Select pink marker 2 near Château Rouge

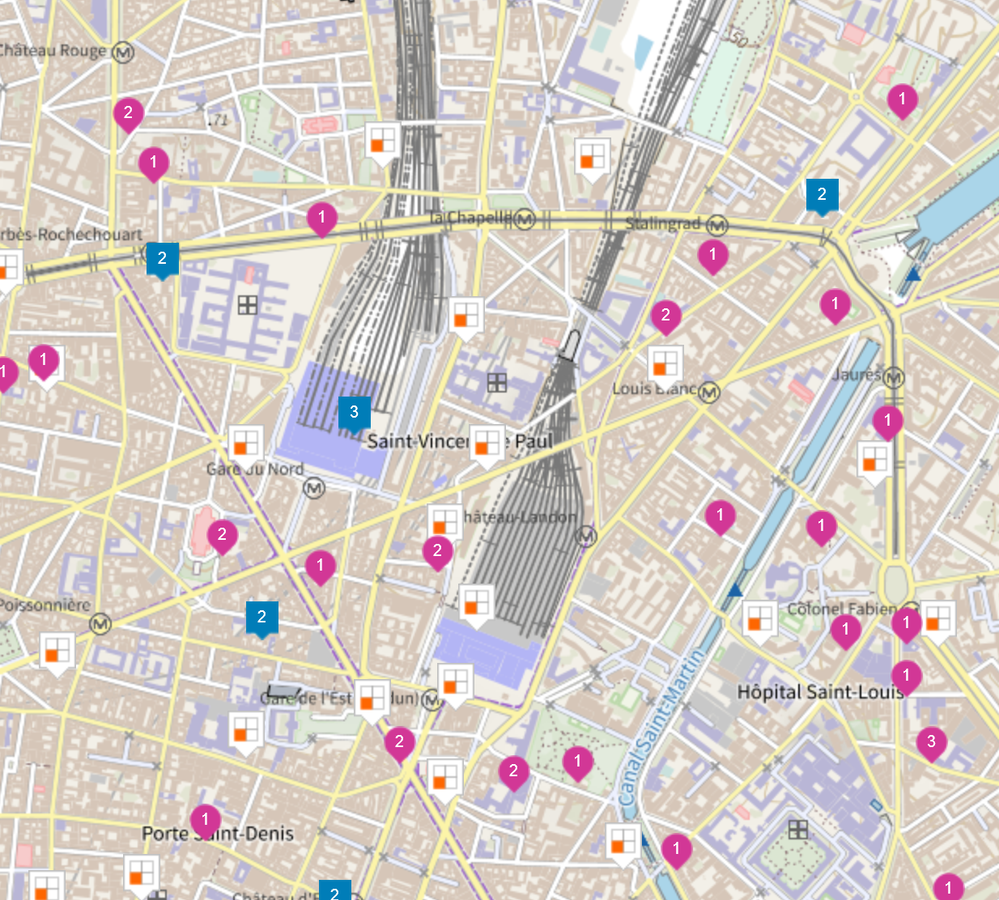click(x=127, y=113)
